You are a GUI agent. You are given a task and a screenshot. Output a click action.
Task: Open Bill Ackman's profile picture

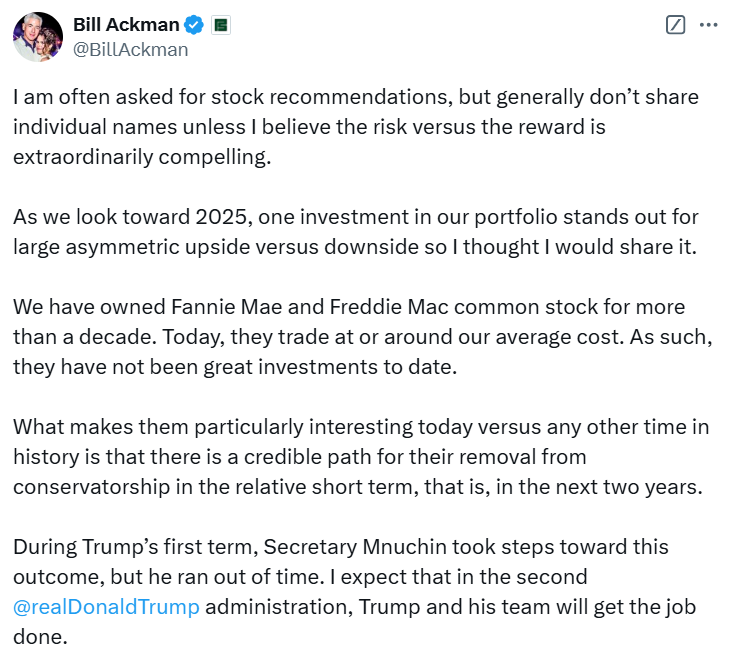tap(38, 37)
